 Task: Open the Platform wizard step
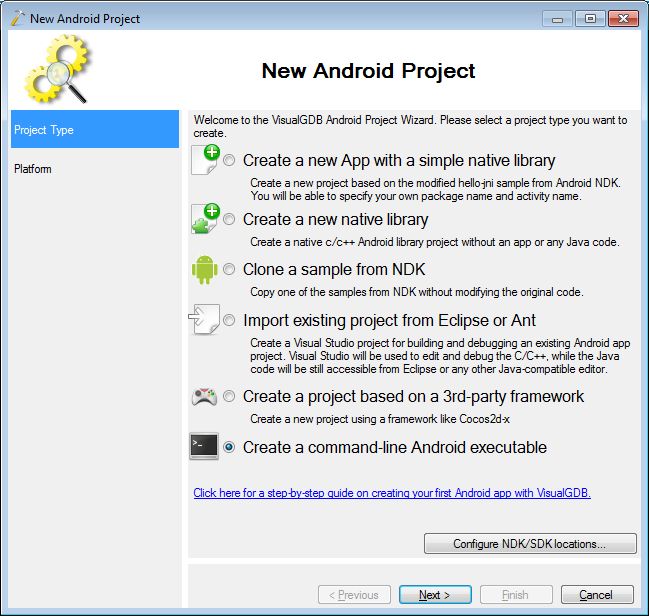95,169
